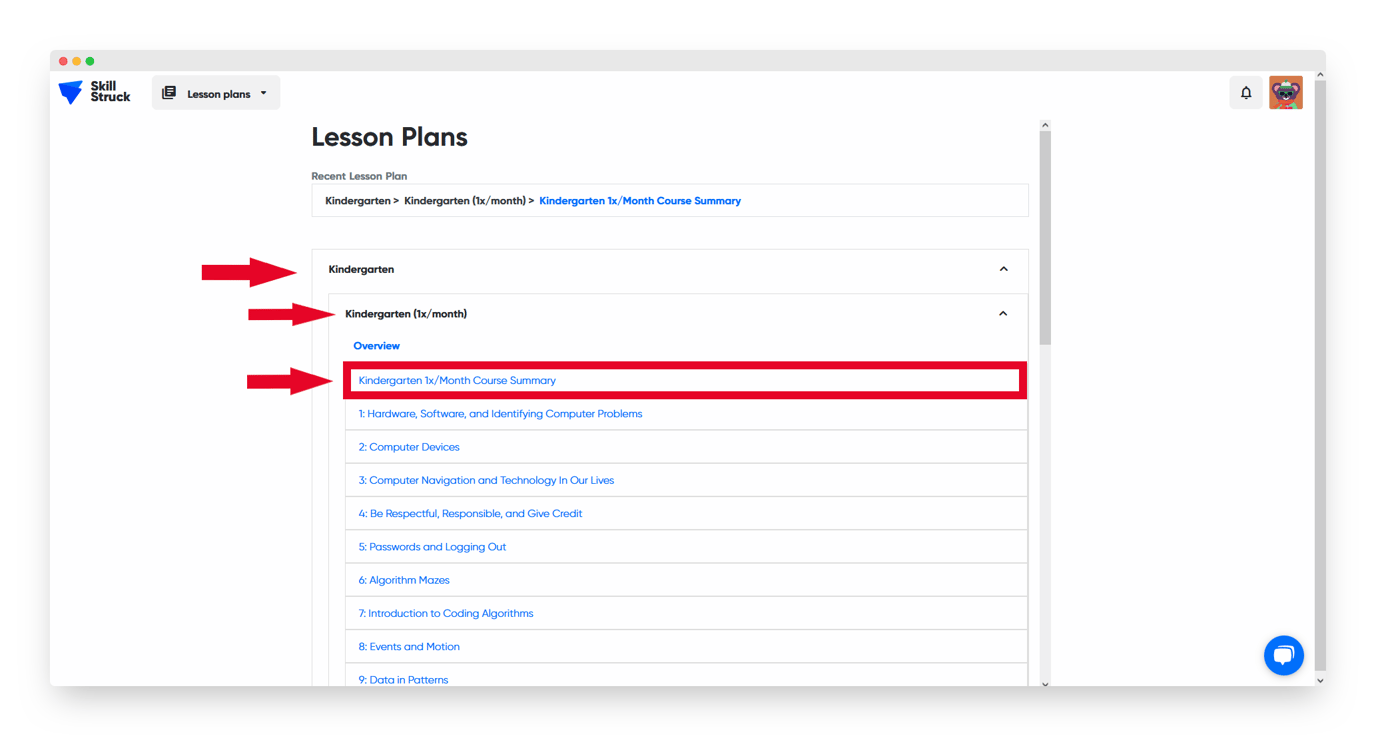Image resolution: width=1376 pixels, height=736 pixels.
Task: Click the inner panel's down scroll arrow
Action: [1045, 683]
